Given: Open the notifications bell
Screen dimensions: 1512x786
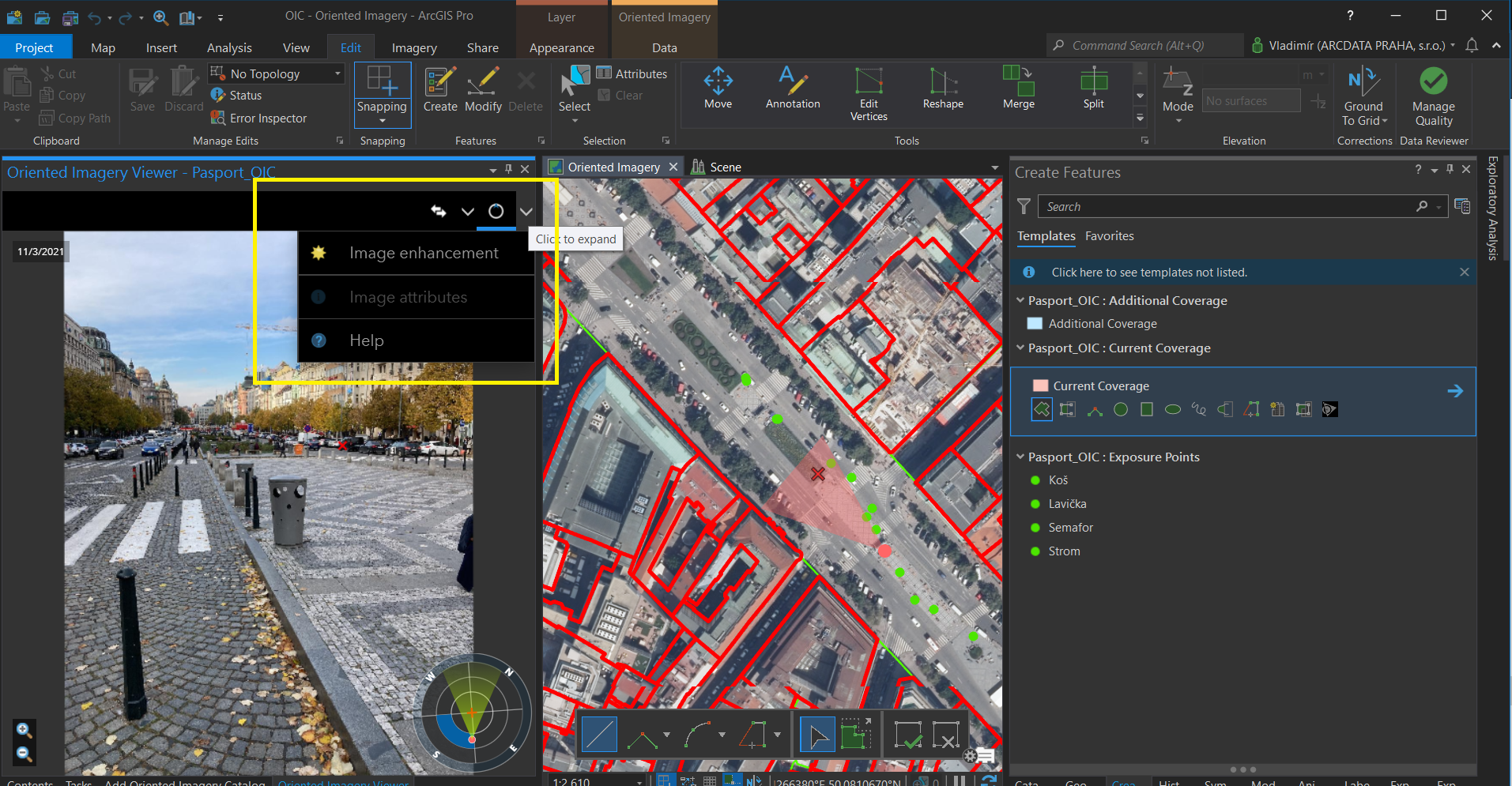Looking at the screenshot, I should point(1472,46).
